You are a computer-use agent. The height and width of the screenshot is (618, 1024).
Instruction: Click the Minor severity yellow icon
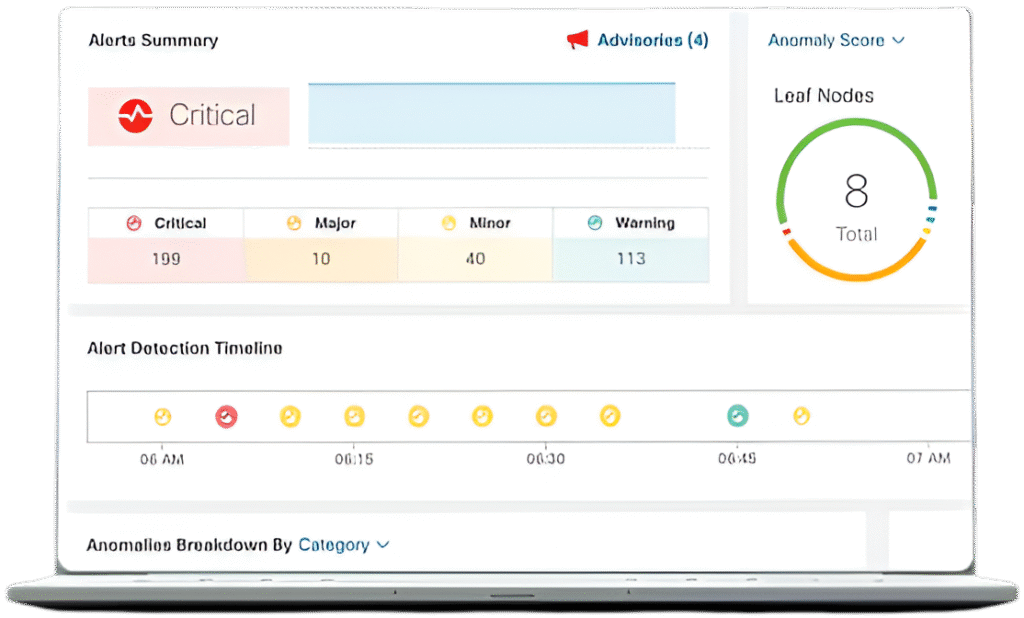point(450,223)
